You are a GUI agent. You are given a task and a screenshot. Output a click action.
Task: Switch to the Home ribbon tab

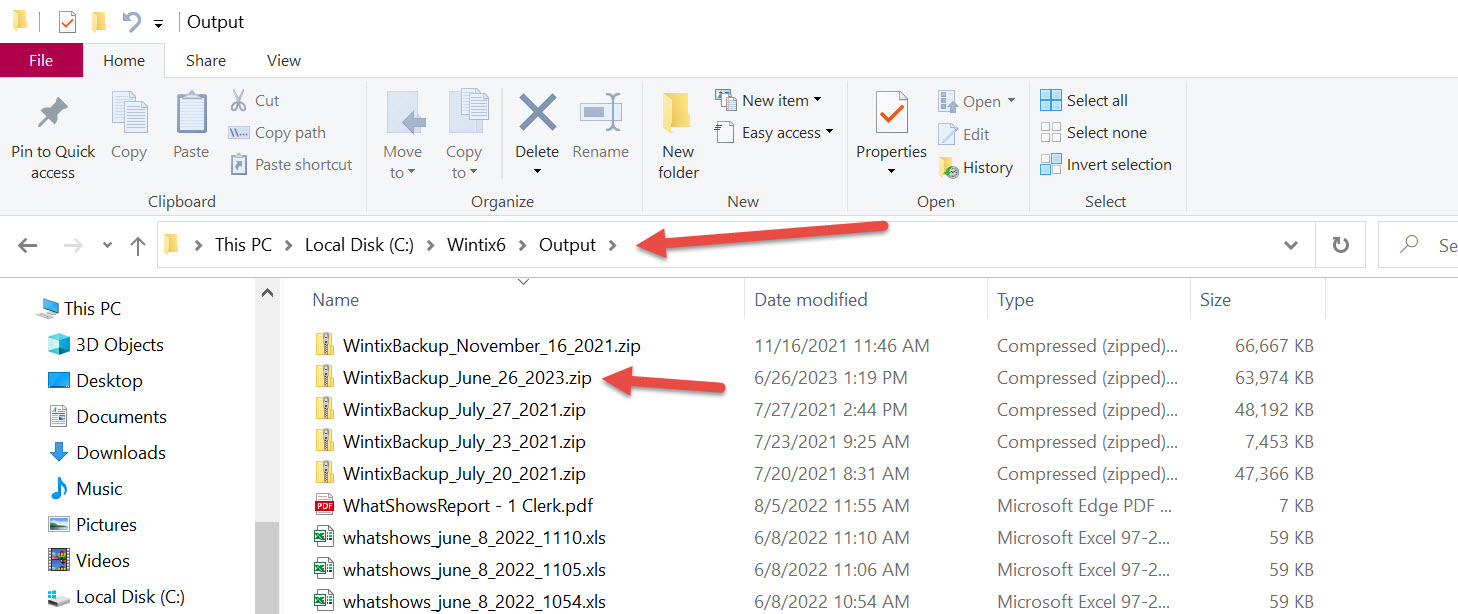tap(124, 60)
